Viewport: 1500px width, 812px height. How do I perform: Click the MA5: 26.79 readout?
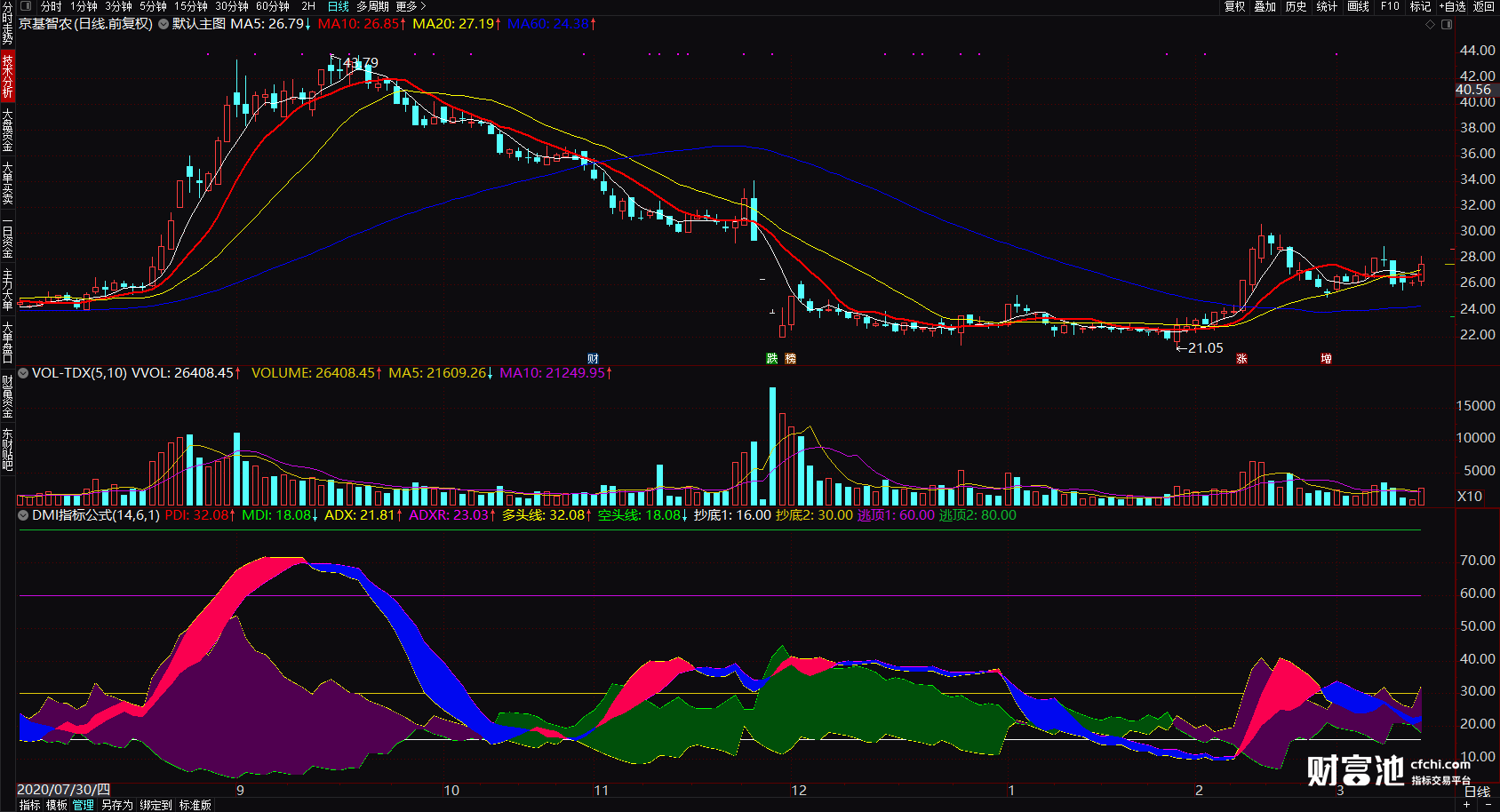click(x=271, y=24)
